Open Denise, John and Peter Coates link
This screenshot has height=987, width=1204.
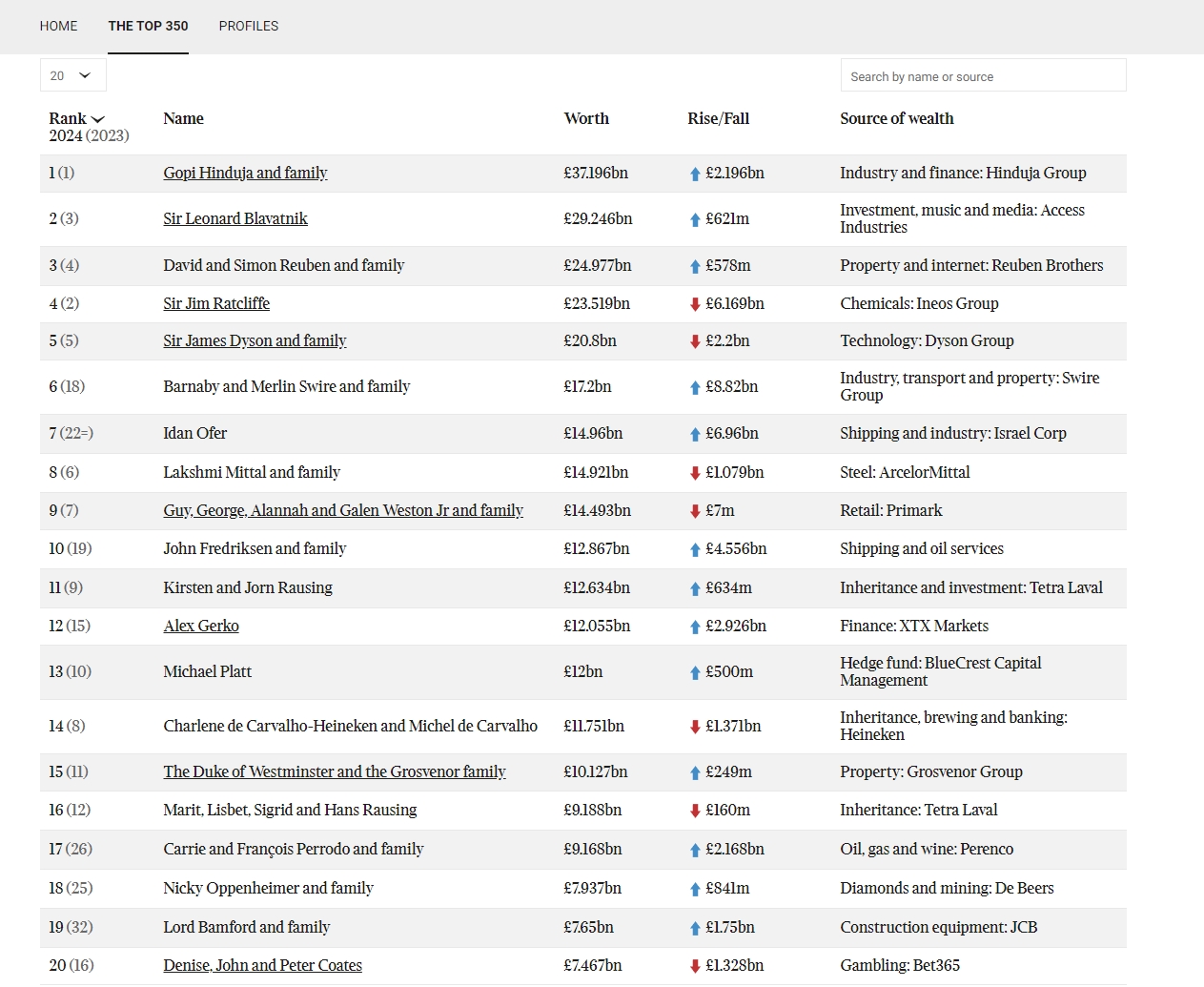[x=262, y=965]
